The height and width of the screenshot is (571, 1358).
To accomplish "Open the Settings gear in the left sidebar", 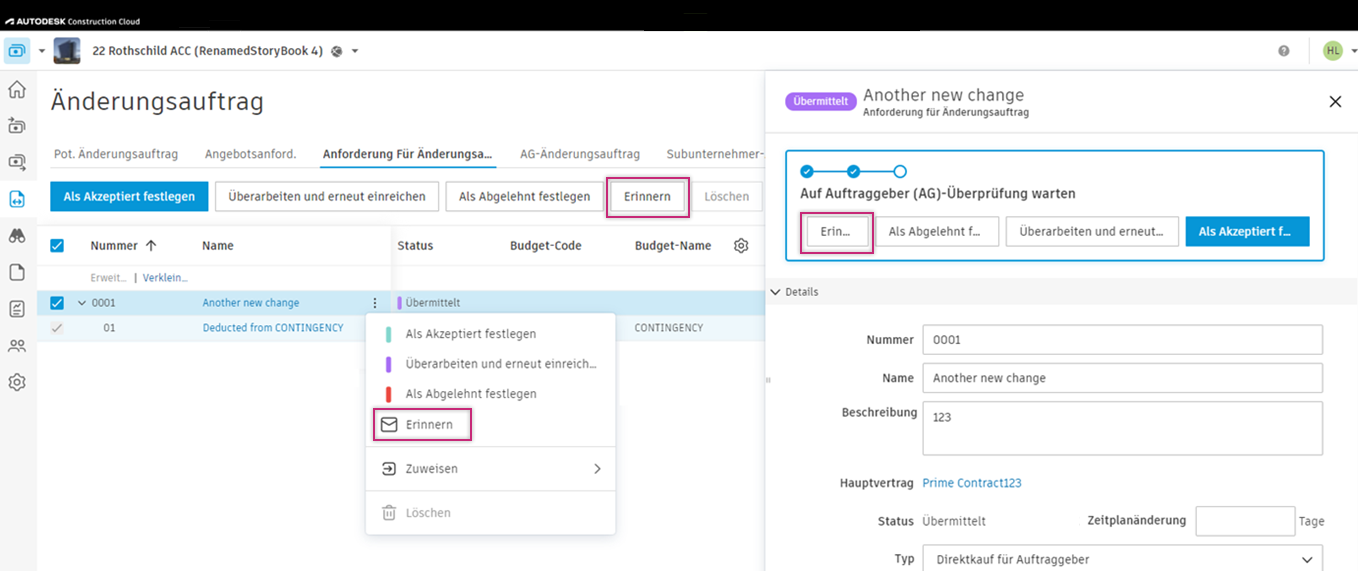I will 17,382.
